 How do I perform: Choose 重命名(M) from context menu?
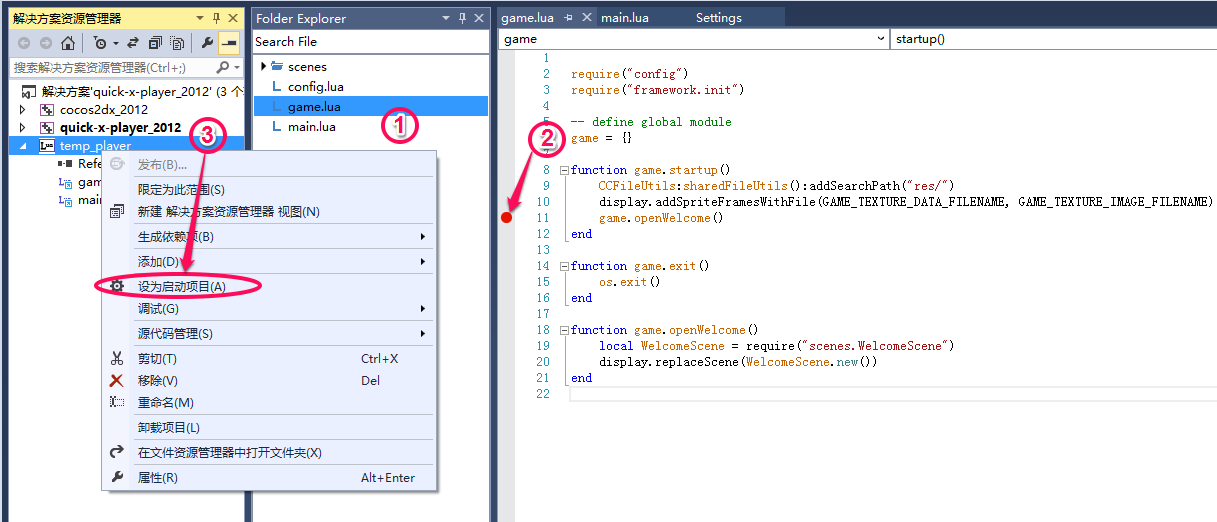269,403
